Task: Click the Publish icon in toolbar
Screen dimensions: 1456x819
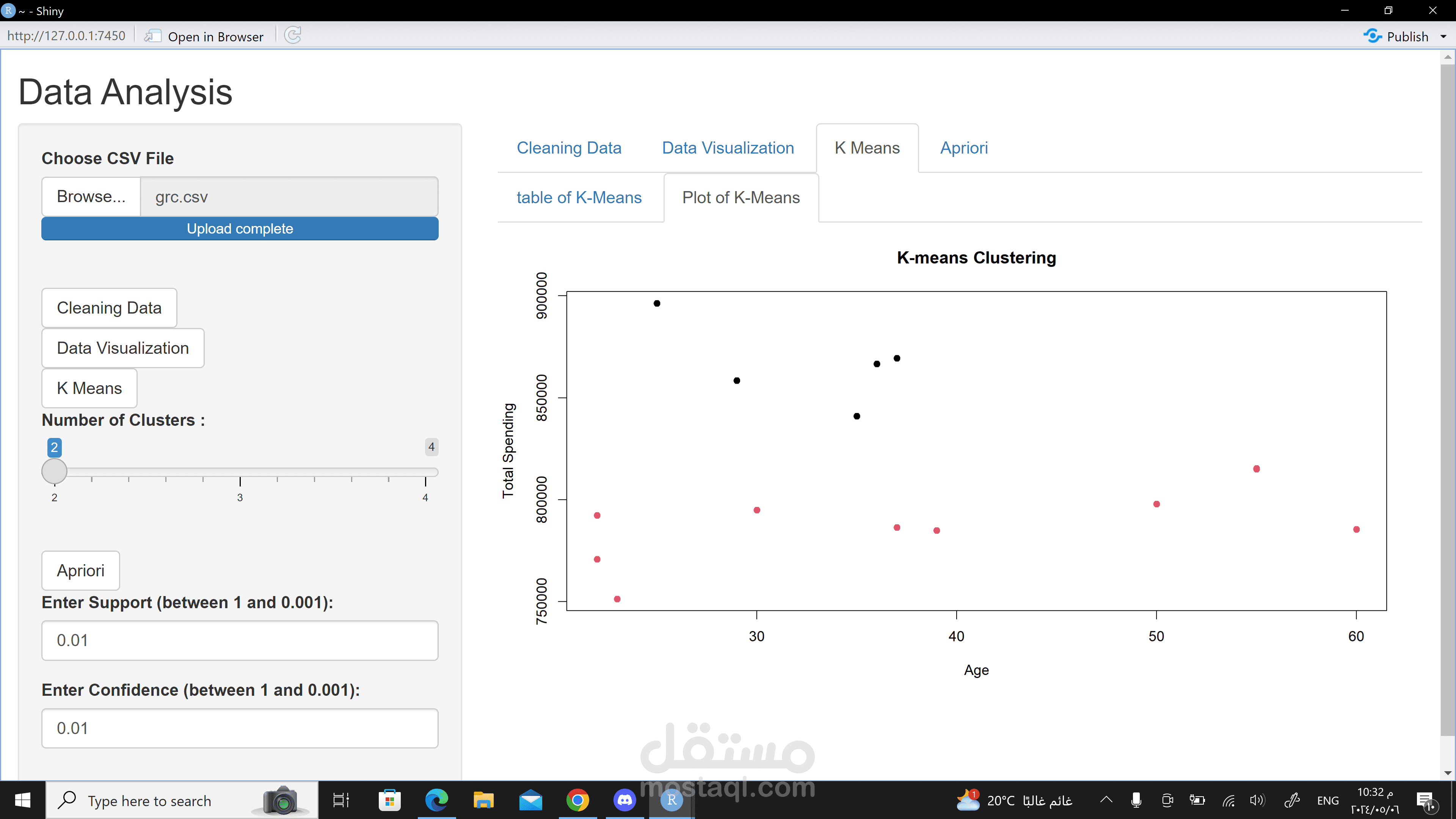Action: [1372, 36]
